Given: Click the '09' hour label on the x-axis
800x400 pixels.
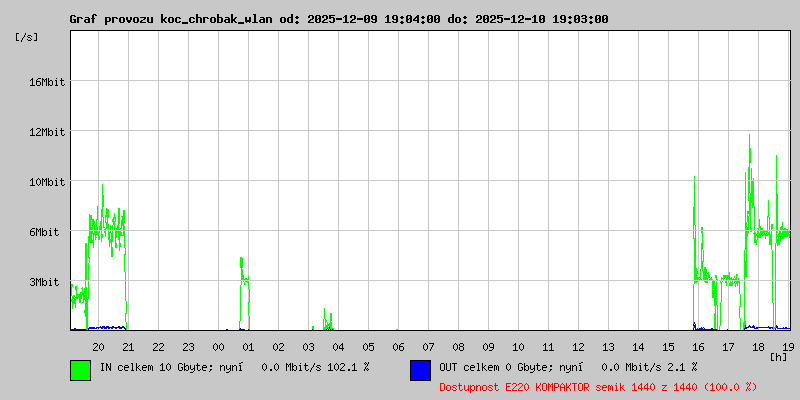Looking at the screenshot, I should (x=488, y=347).
